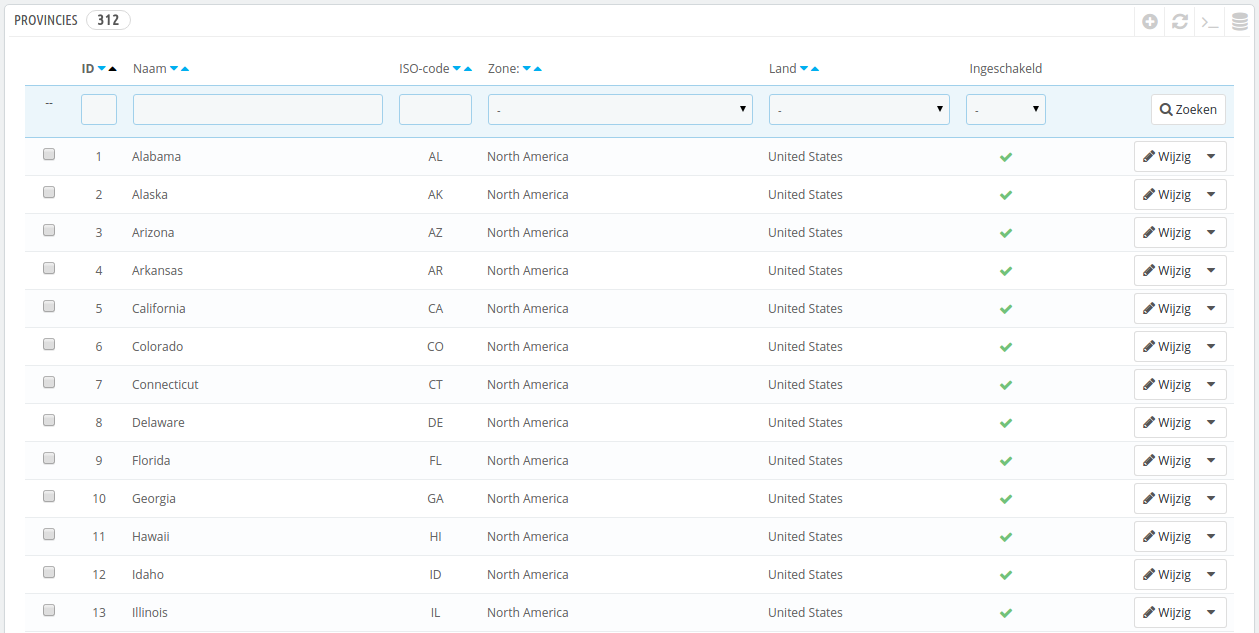This screenshot has width=1259, height=633.
Task: Sort ID column ascending arrow
Action: 113,69
